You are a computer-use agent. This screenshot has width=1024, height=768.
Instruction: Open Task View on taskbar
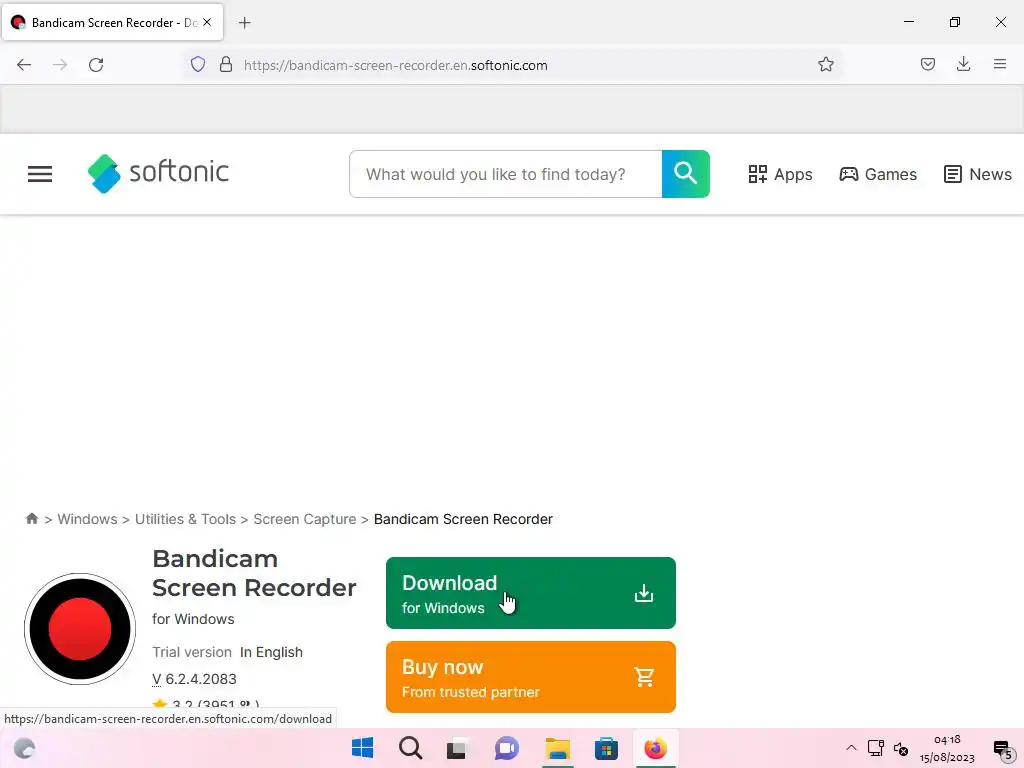(458, 748)
